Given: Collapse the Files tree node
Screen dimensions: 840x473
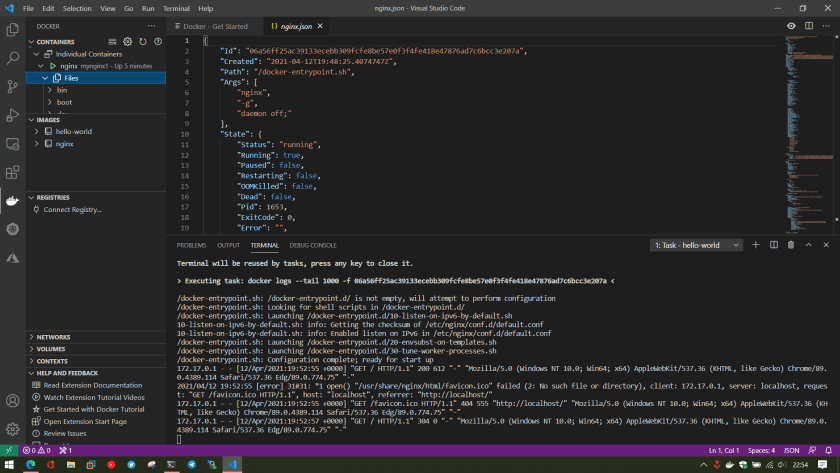Looking at the screenshot, I should pyautogui.click(x=45, y=78).
